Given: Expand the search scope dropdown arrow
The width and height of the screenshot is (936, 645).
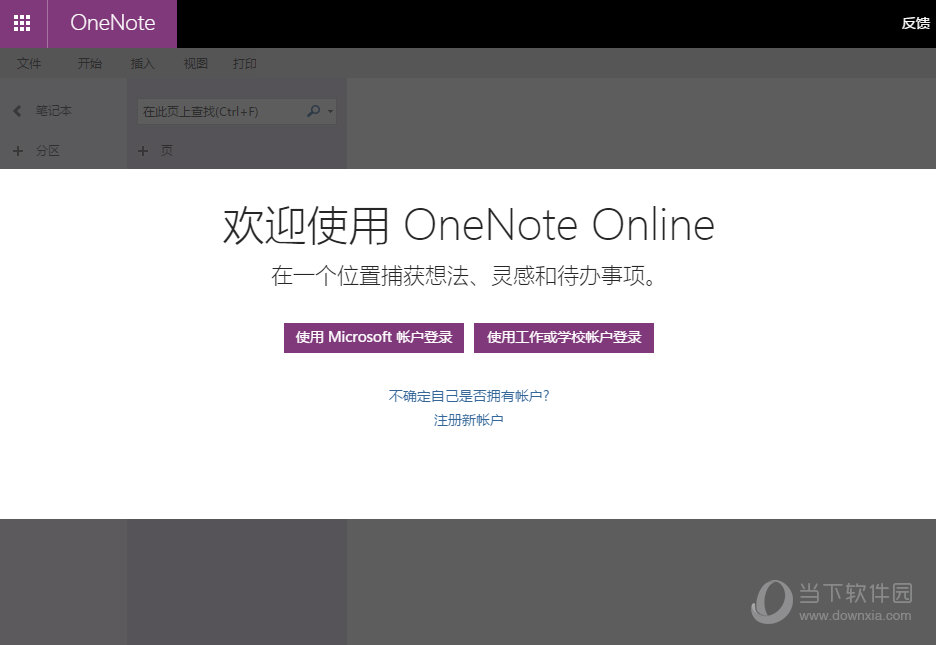Looking at the screenshot, I should (x=330, y=111).
